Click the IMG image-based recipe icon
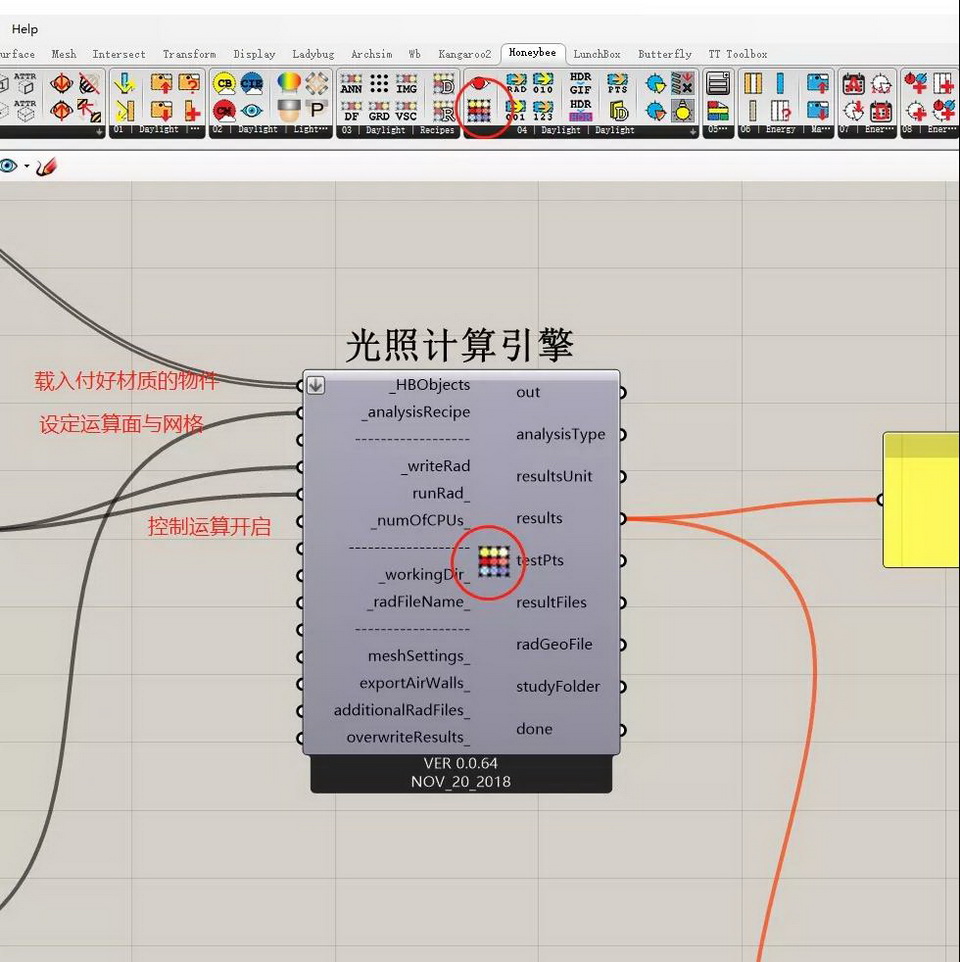Screen dimensions: 960x962 click(x=407, y=84)
